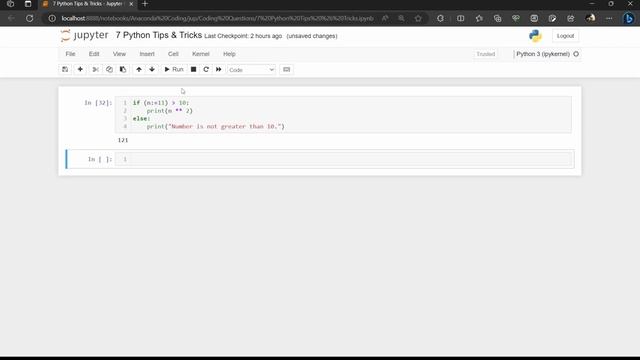Click the browser address bar URL
This screenshot has width=640, height=360.
click(x=217, y=18)
